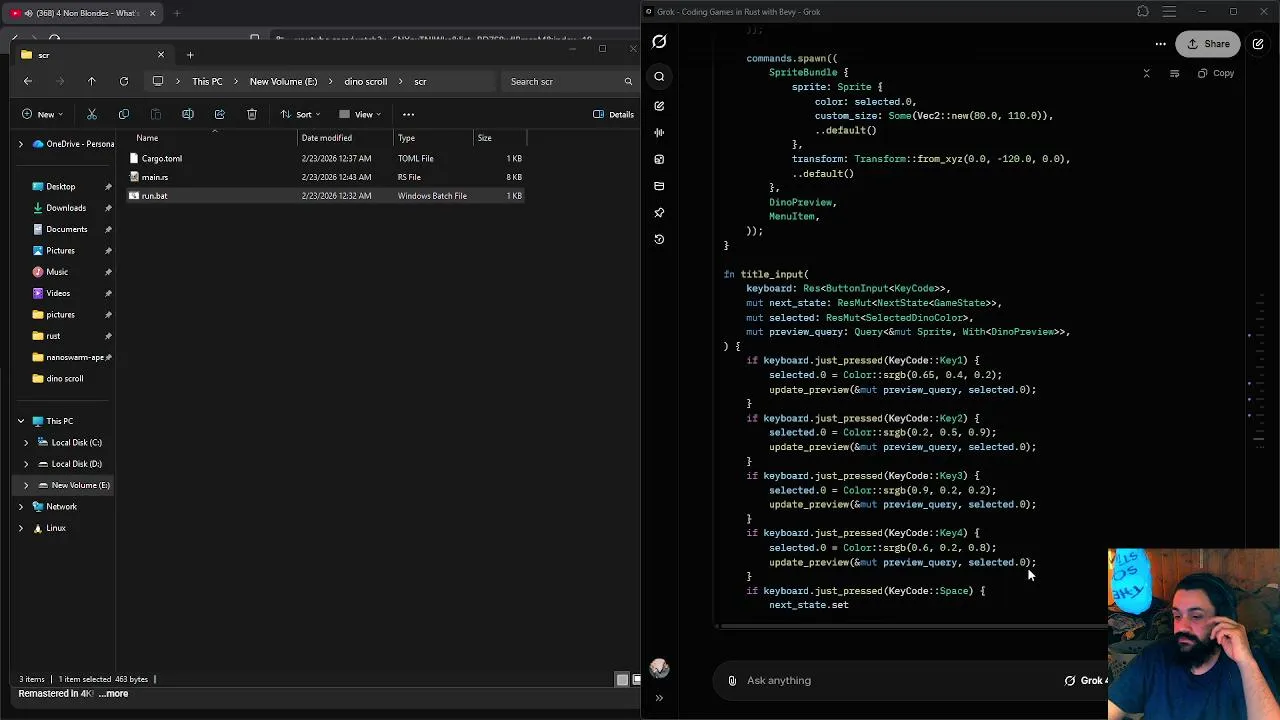This screenshot has height=720, width=1280.
Task: Close the scr Explorer tab
Action: point(160,55)
